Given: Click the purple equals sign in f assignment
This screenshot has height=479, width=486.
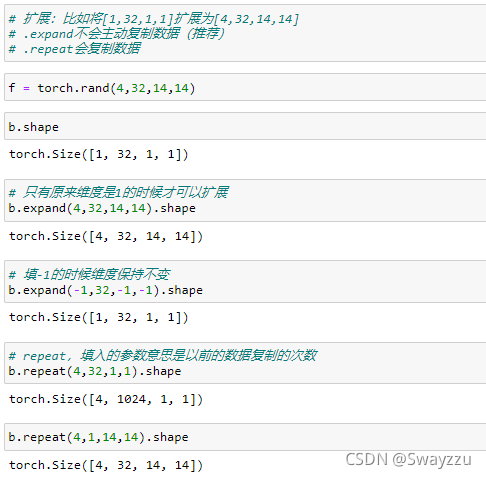Looking at the screenshot, I should coord(26,88).
